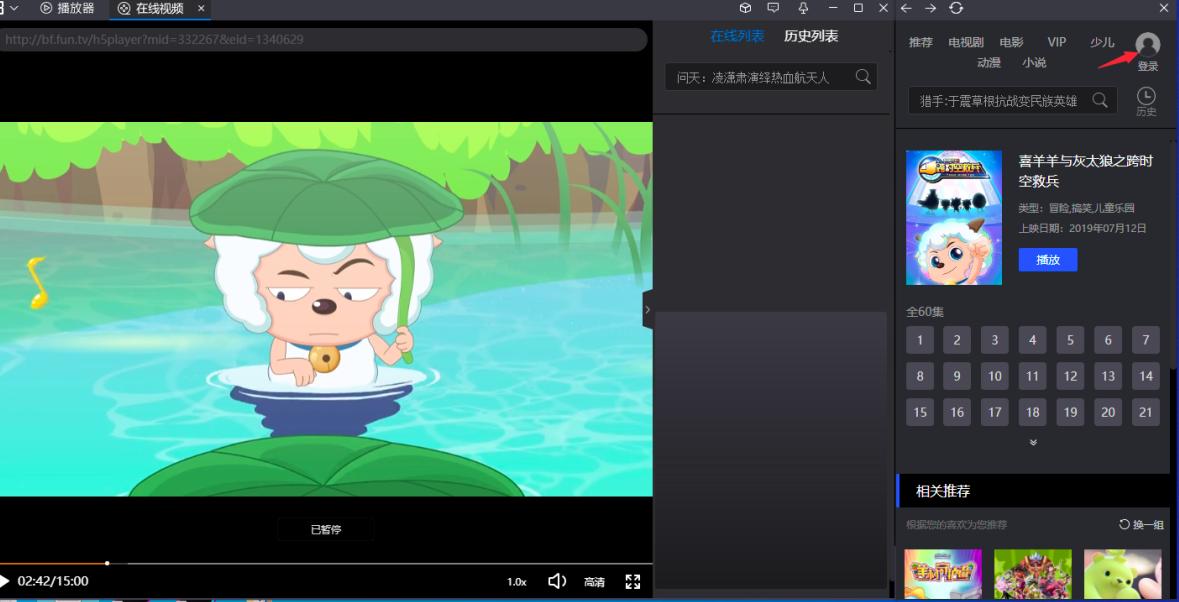Enter fullscreen mode icon
Viewport: 1179px width, 602px height.
[633, 581]
